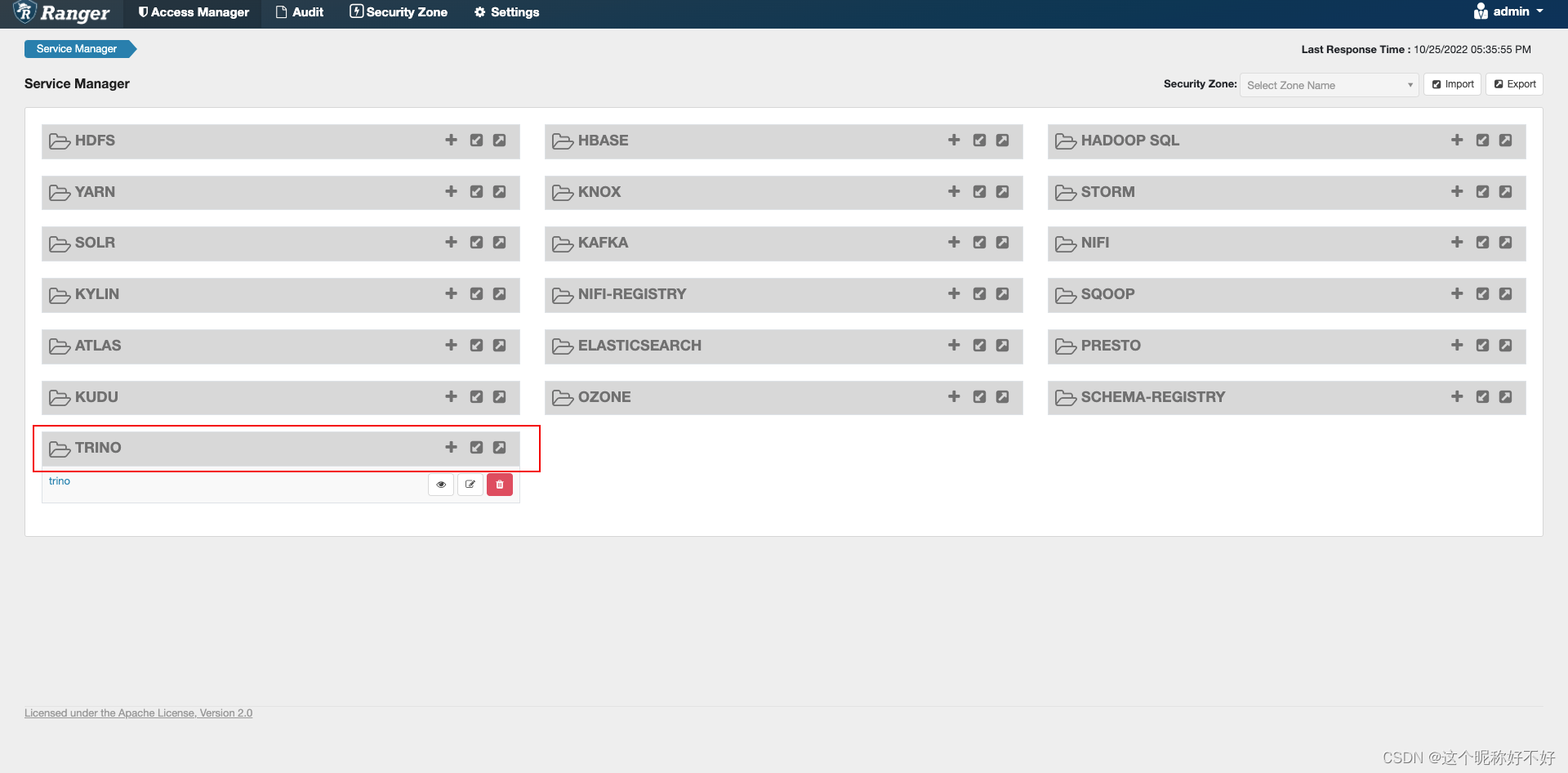The height and width of the screenshot is (773, 1568).
Task: Add a new KAFKA service
Action: (x=954, y=242)
